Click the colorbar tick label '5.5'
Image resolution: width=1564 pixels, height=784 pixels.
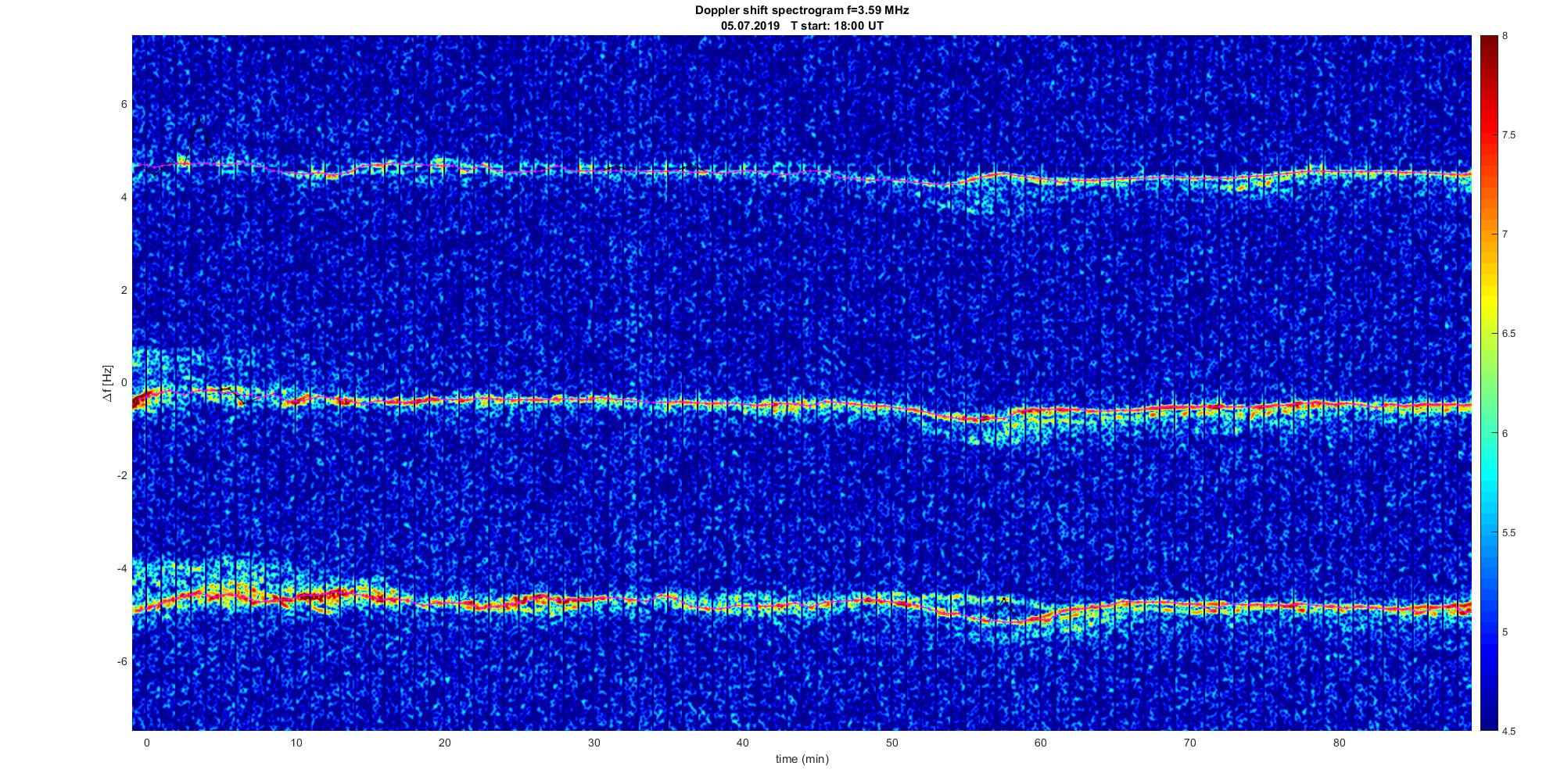coord(1508,532)
